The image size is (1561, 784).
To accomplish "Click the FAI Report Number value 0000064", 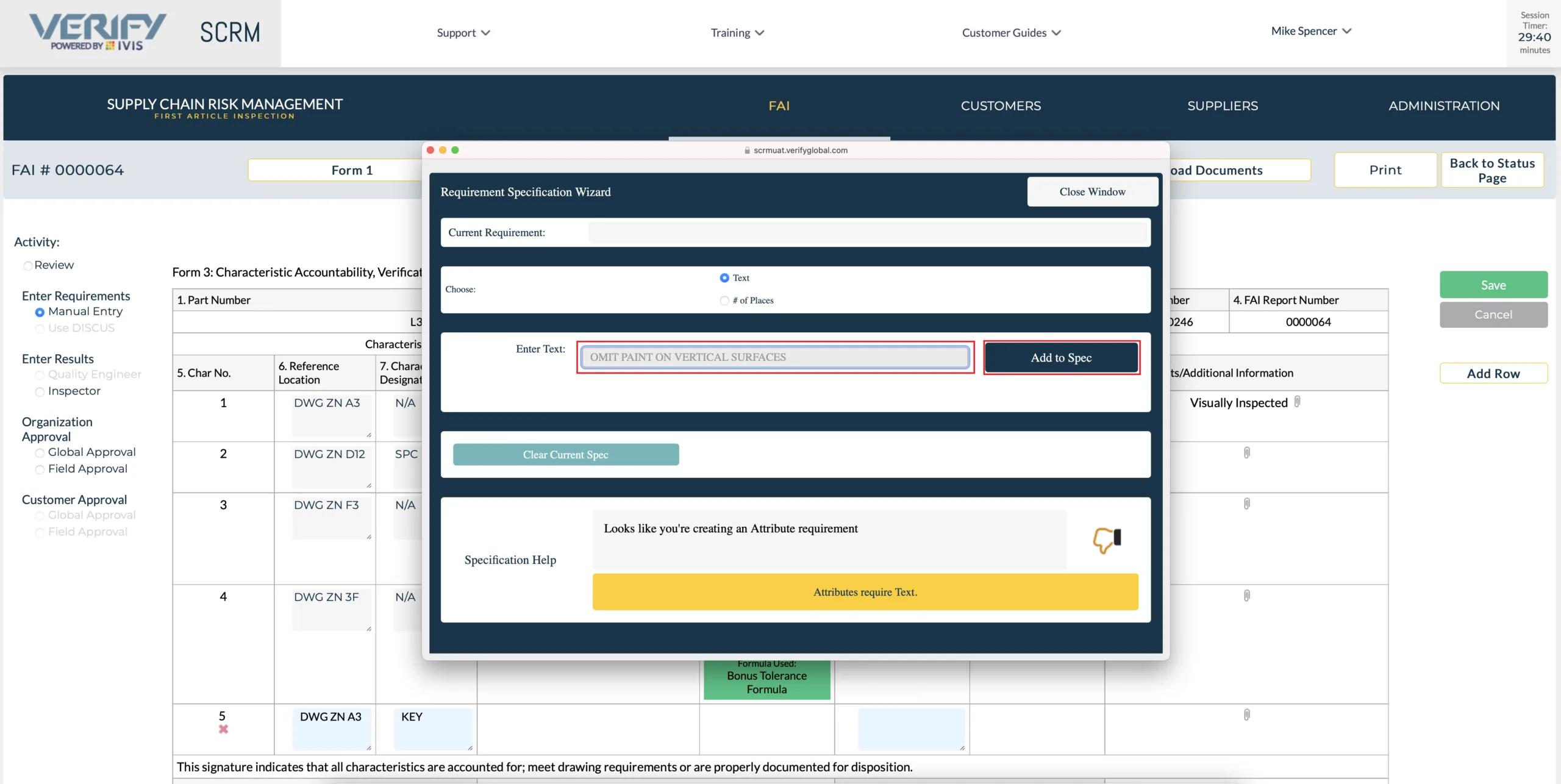I will [x=1309, y=322].
